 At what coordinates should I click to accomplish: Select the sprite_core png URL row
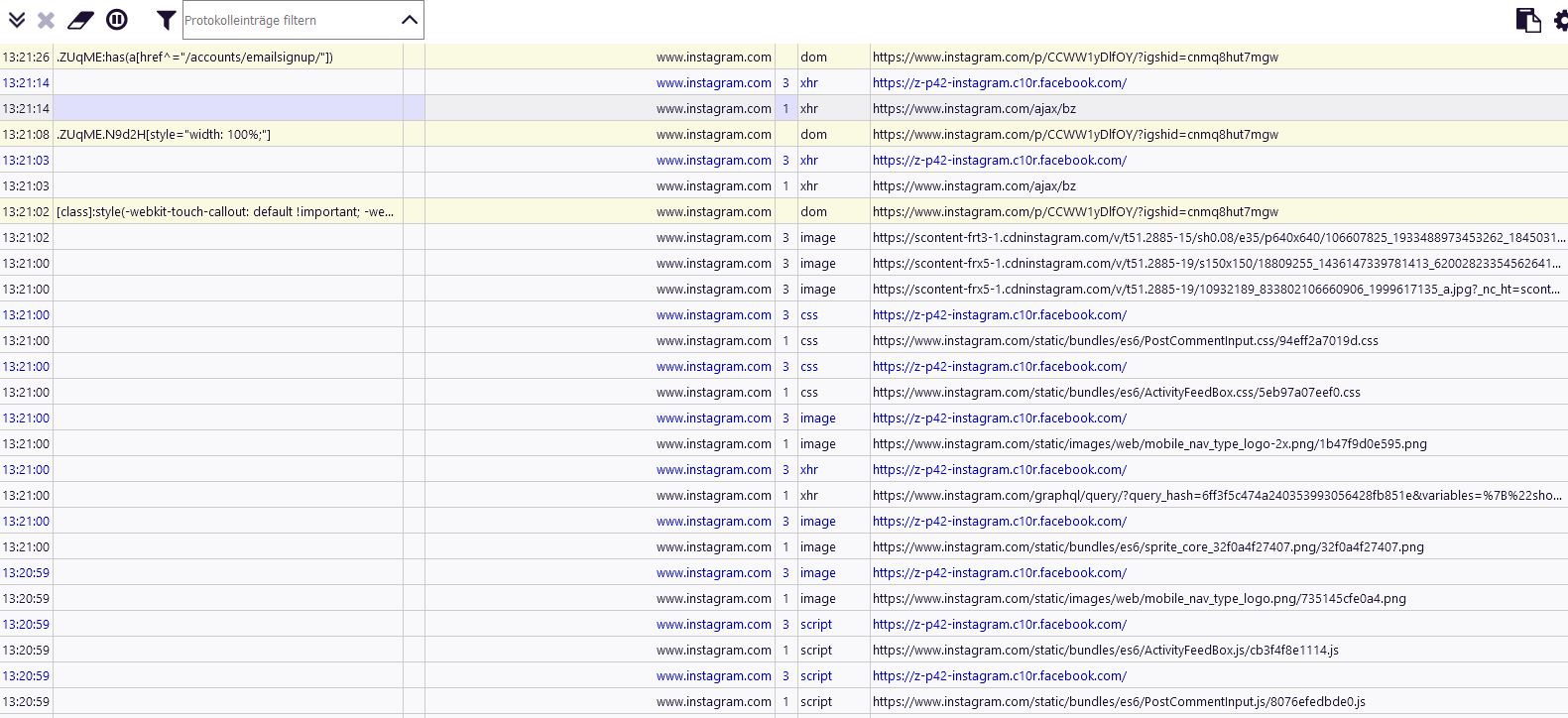(x=1148, y=546)
